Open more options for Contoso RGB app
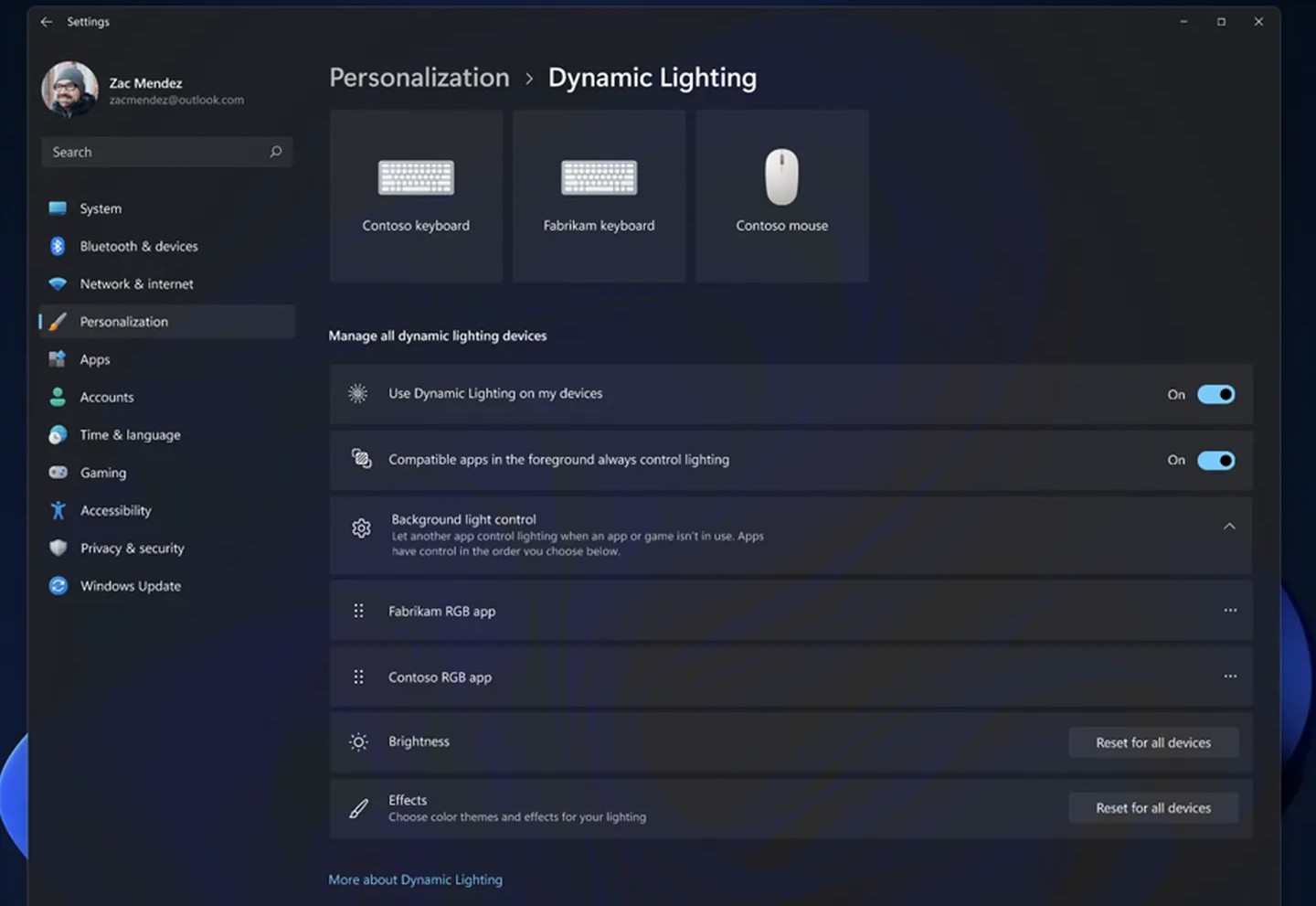Viewport: 1316px width, 906px height. point(1230,677)
